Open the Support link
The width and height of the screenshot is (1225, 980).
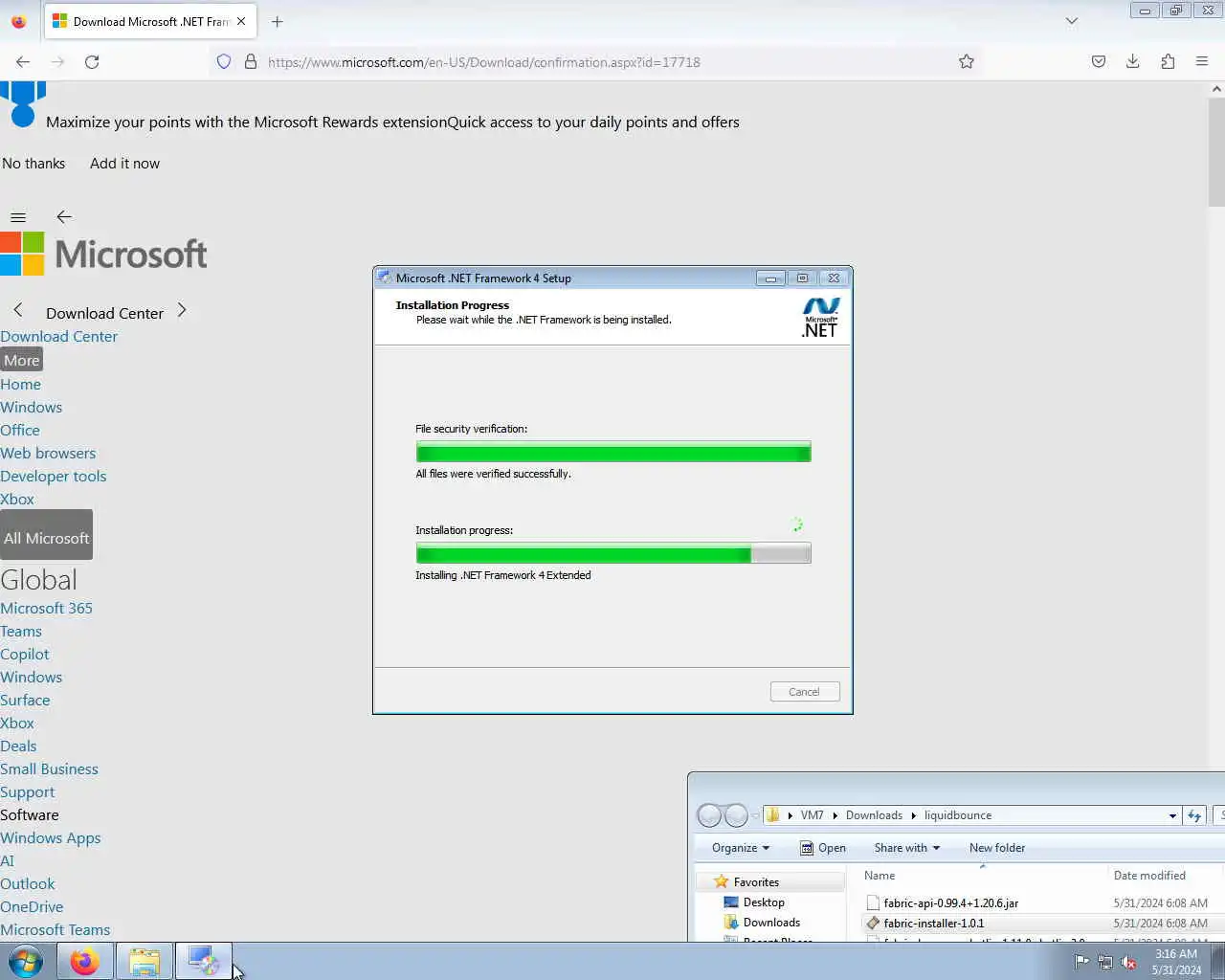(27, 792)
